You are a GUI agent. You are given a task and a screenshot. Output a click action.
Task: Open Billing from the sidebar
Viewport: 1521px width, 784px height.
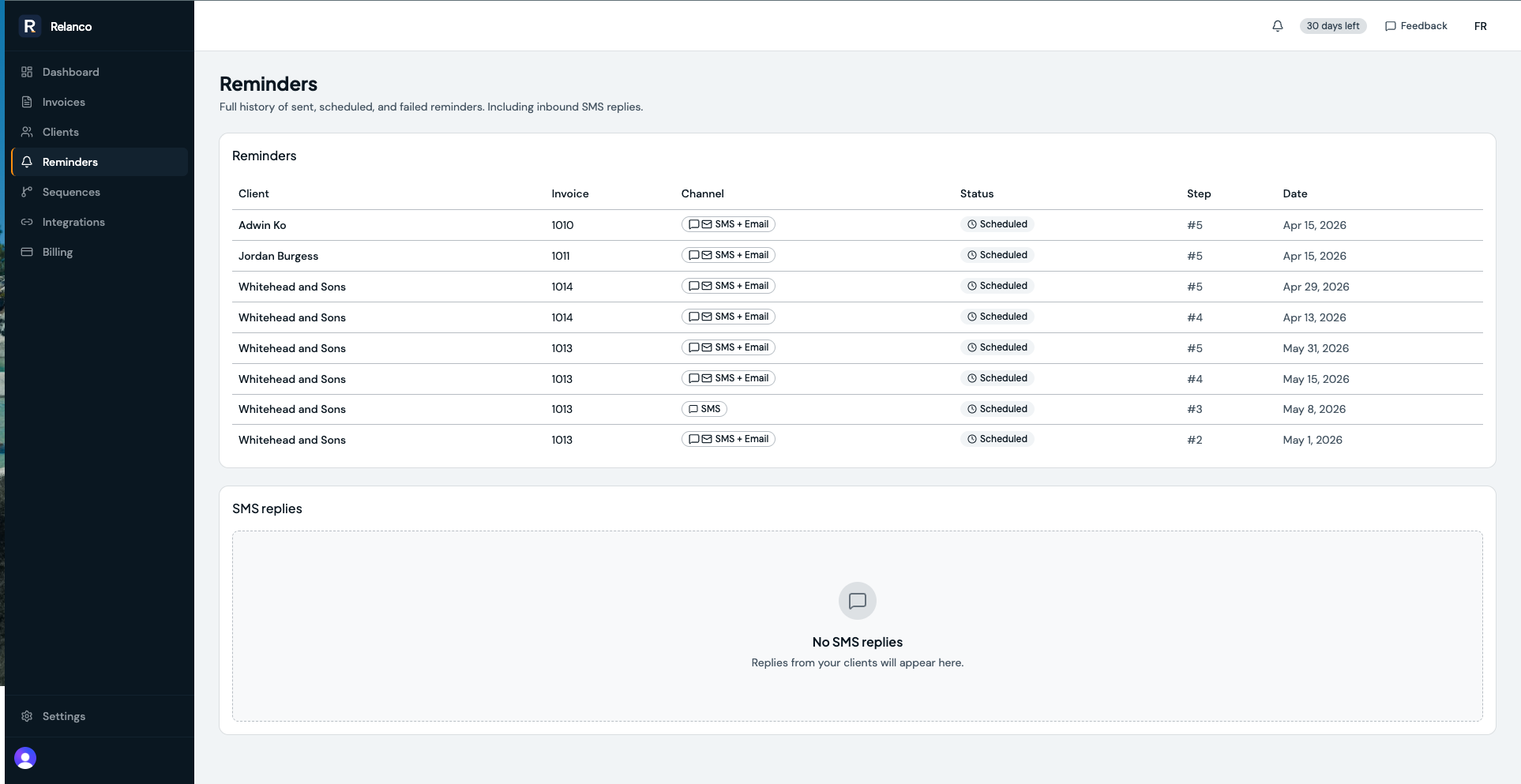pyautogui.click(x=100, y=252)
